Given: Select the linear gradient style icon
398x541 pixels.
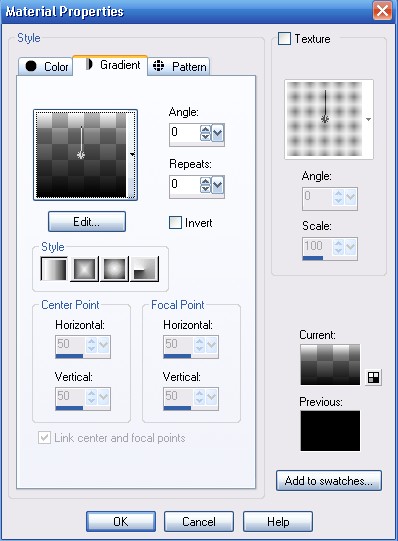Looking at the screenshot, I should [x=54, y=268].
